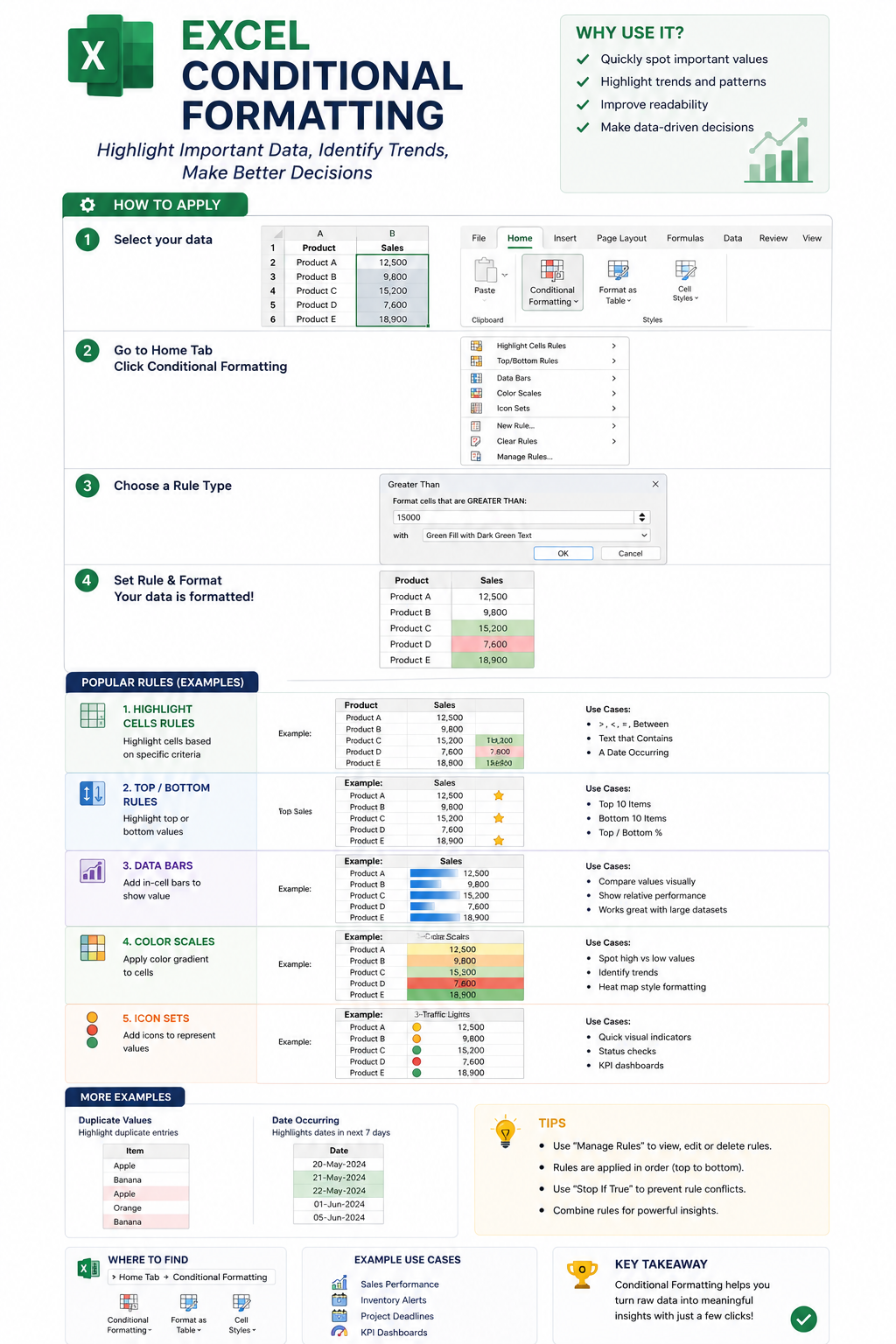
Task: Open the Formulas tab
Action: 685,238
